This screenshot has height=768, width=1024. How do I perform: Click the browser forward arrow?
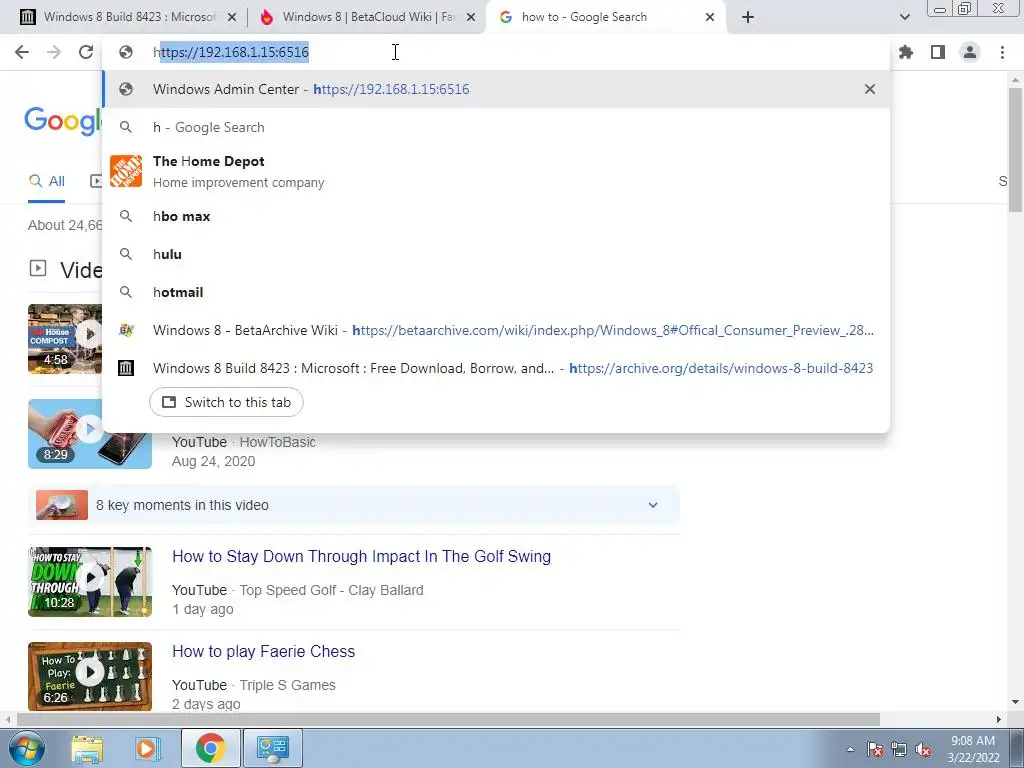54,52
